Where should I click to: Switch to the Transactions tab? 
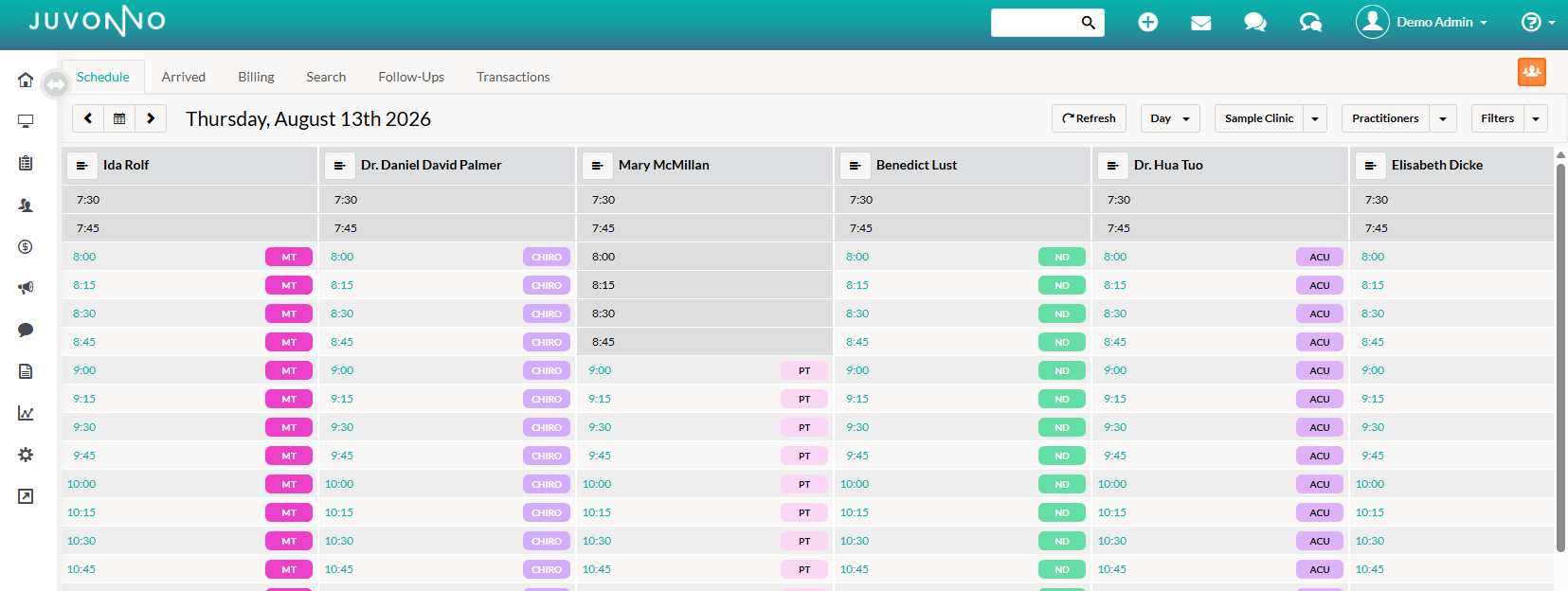pos(514,77)
